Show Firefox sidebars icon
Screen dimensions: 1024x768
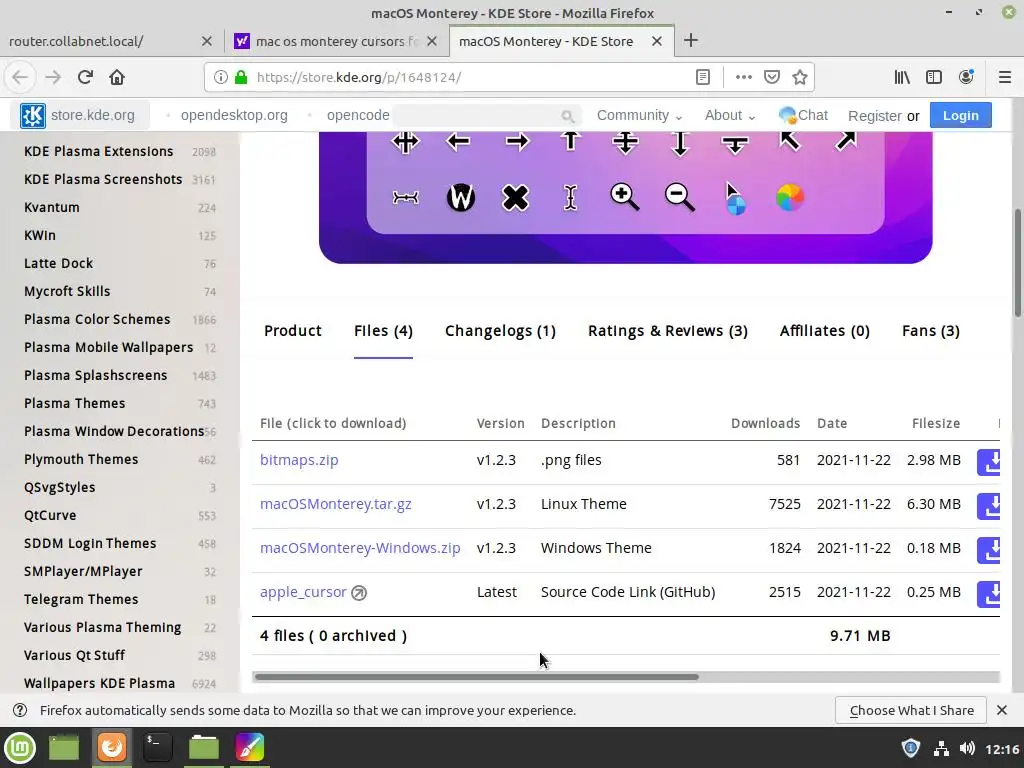tap(934, 77)
